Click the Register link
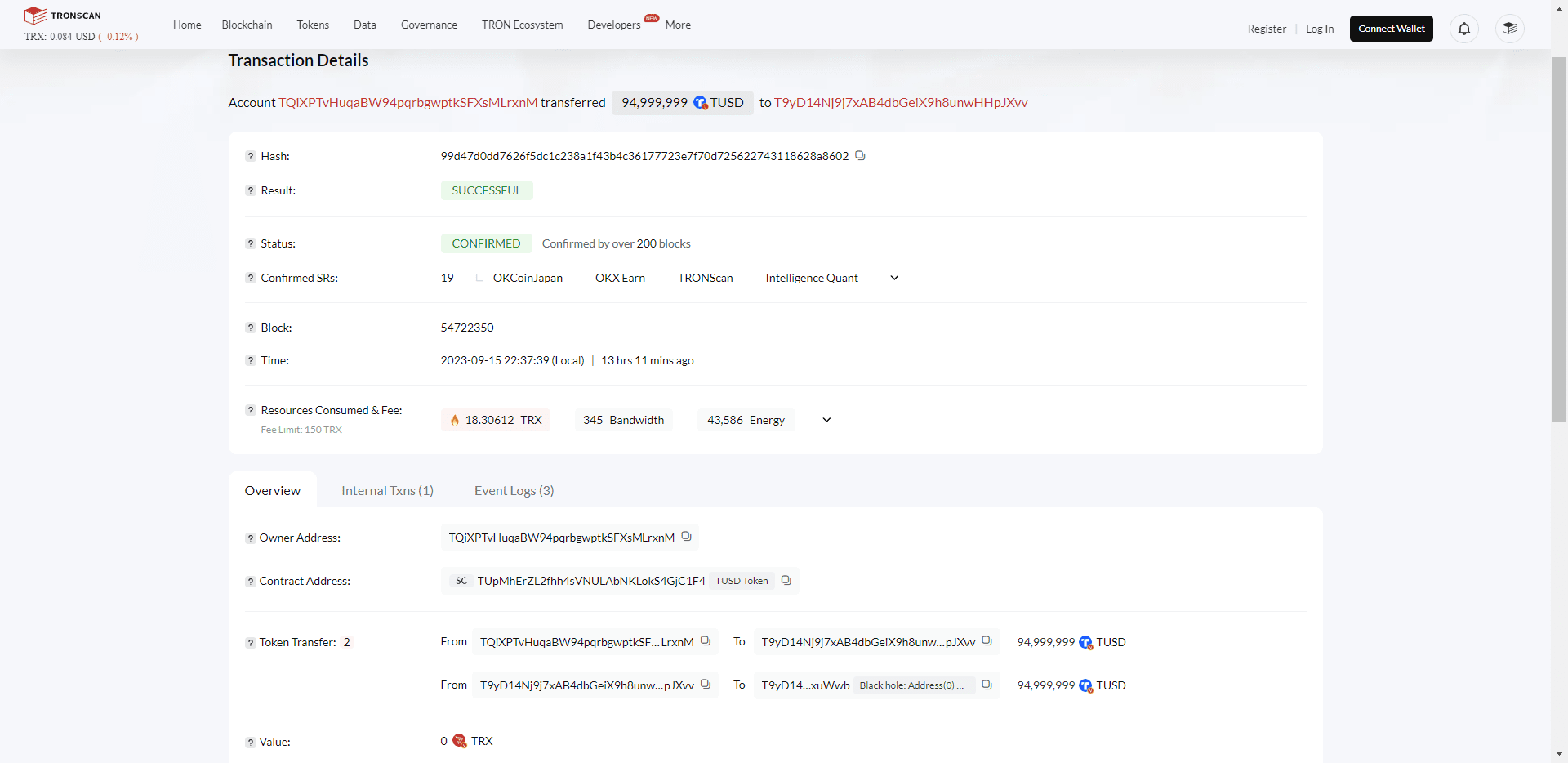 pos(1267,29)
